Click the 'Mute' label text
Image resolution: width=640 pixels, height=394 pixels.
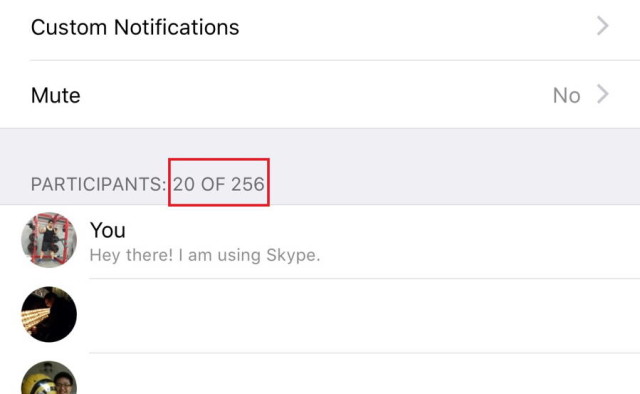56,96
